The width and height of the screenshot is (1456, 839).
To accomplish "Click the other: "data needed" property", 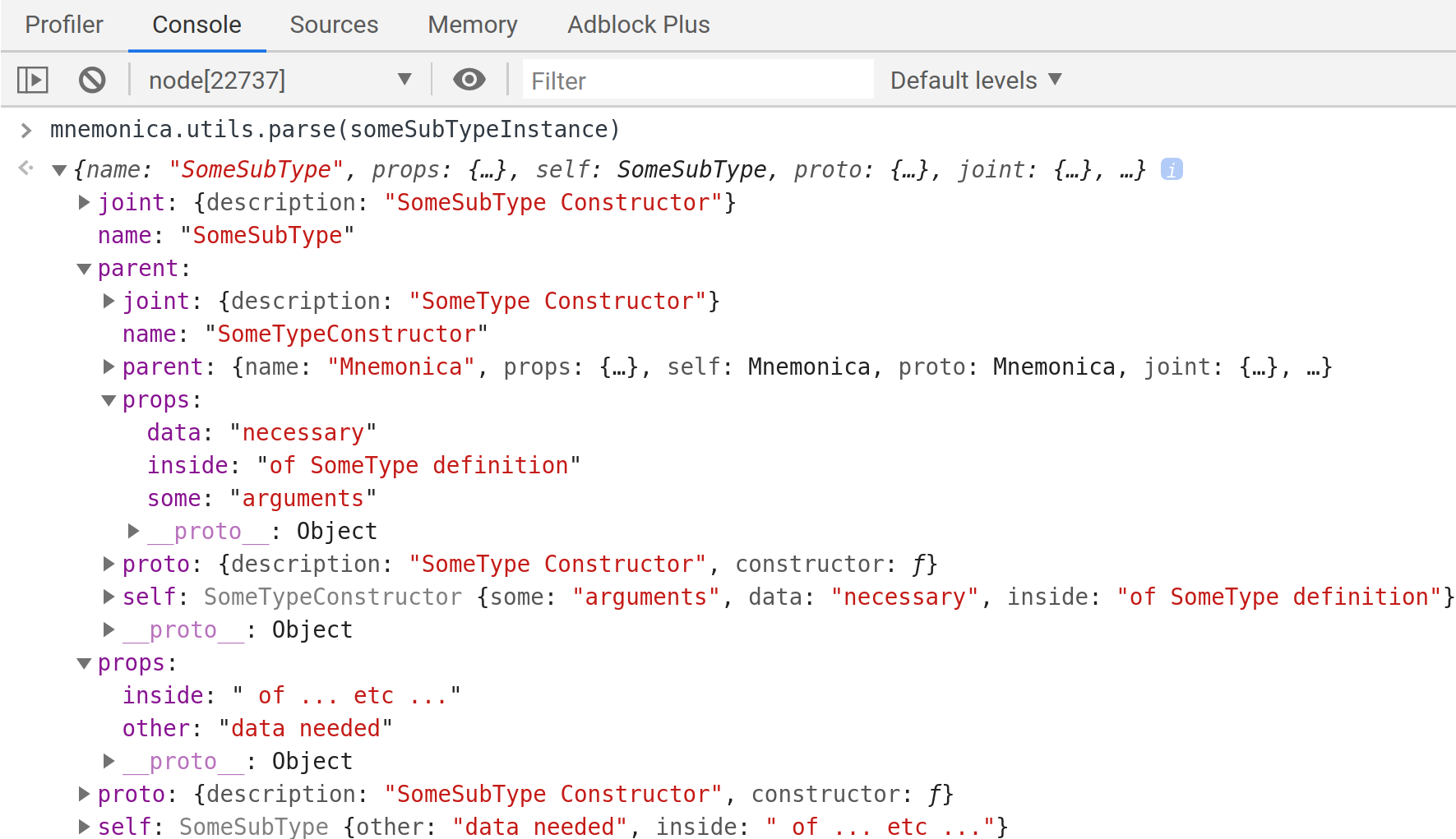I will tap(257, 728).
